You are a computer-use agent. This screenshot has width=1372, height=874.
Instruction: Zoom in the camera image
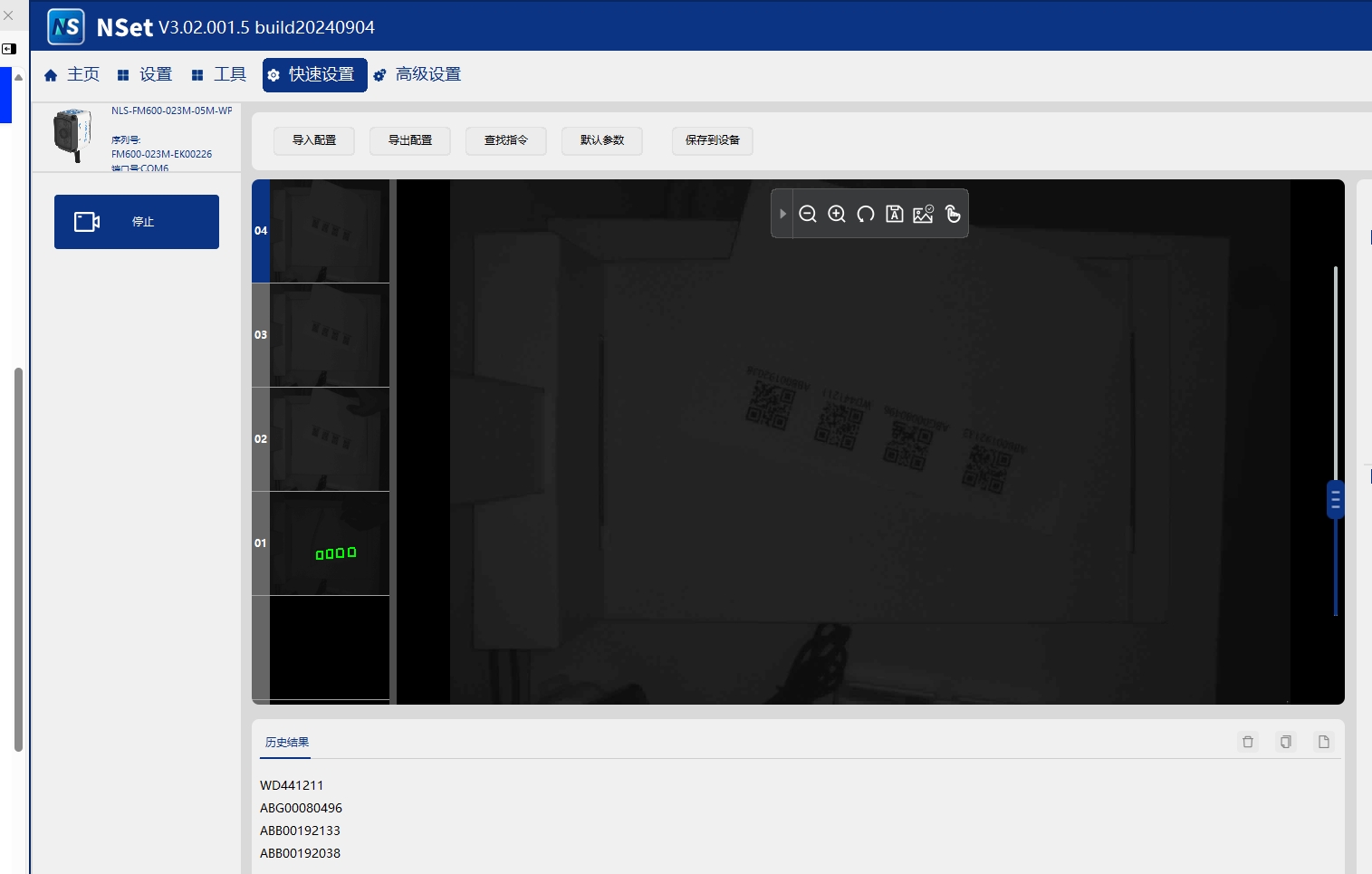837,214
